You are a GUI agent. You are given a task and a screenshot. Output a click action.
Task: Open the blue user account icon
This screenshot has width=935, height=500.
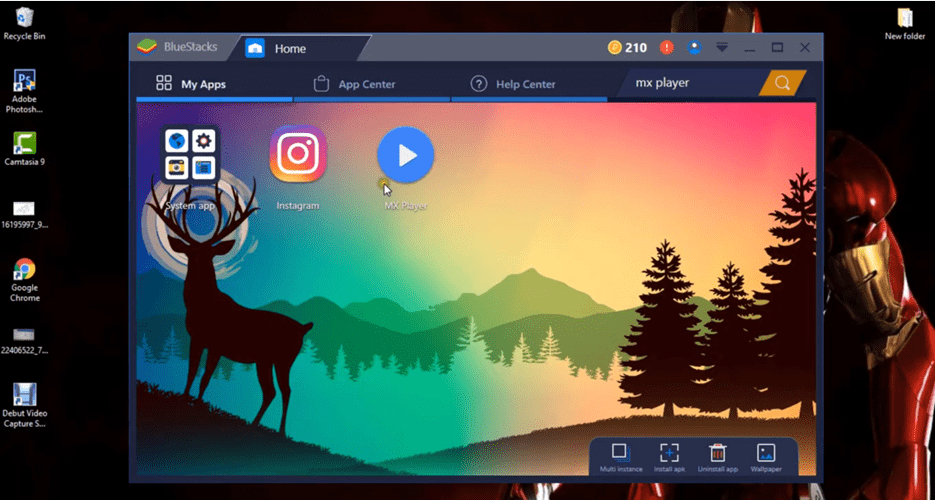click(694, 48)
